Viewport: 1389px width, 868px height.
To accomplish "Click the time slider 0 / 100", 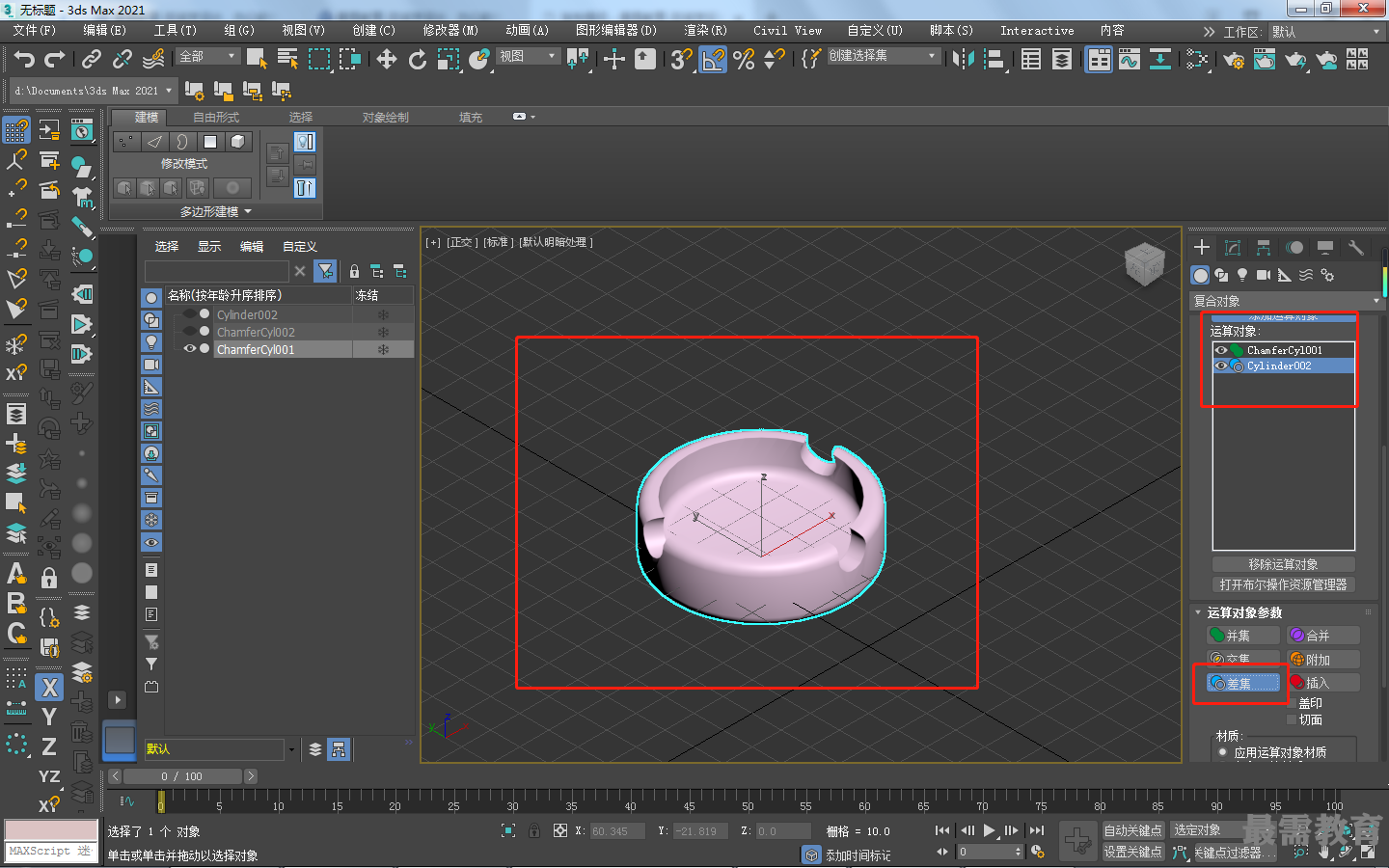I will 182,776.
